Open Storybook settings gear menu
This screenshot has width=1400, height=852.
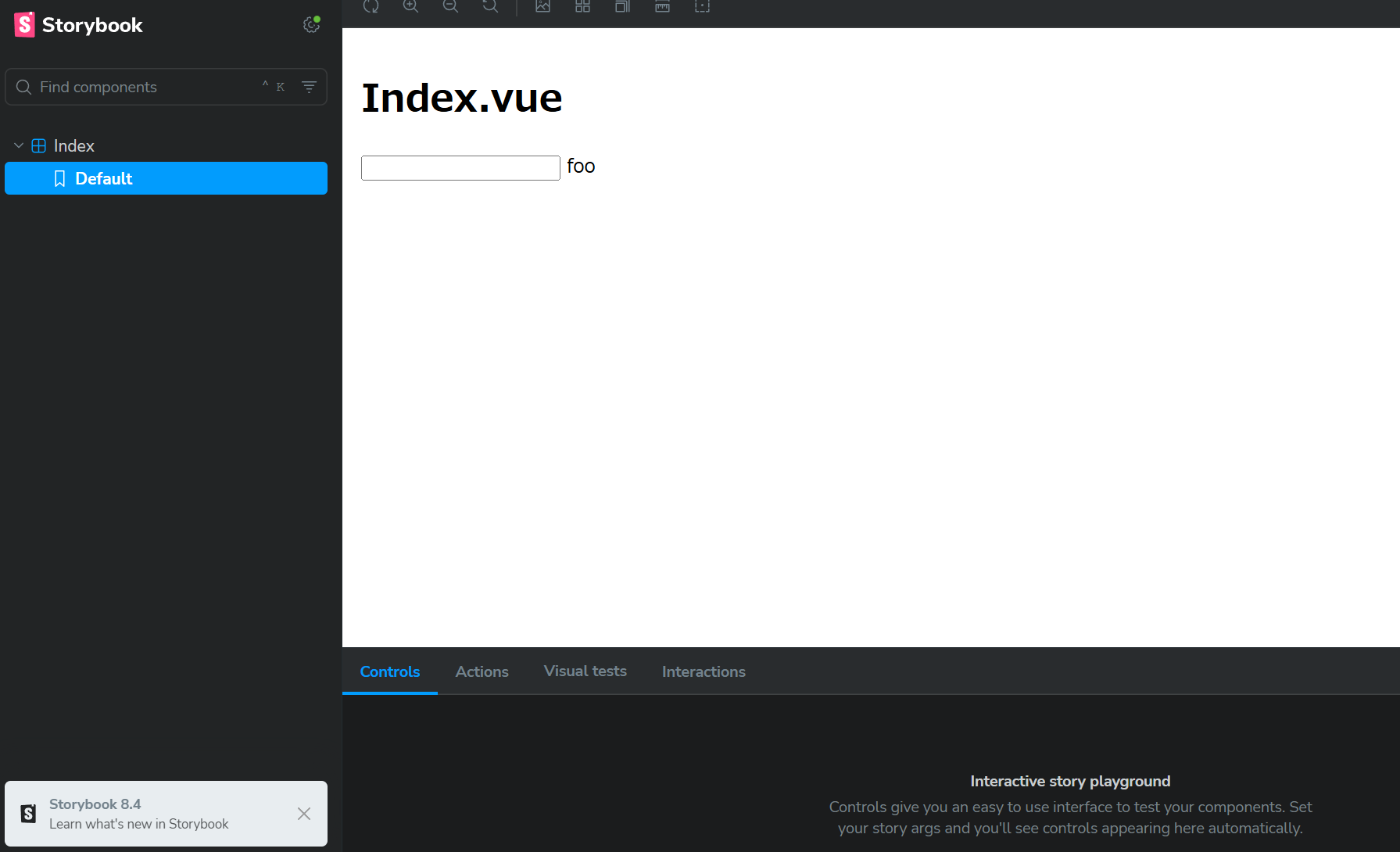pyautogui.click(x=311, y=25)
